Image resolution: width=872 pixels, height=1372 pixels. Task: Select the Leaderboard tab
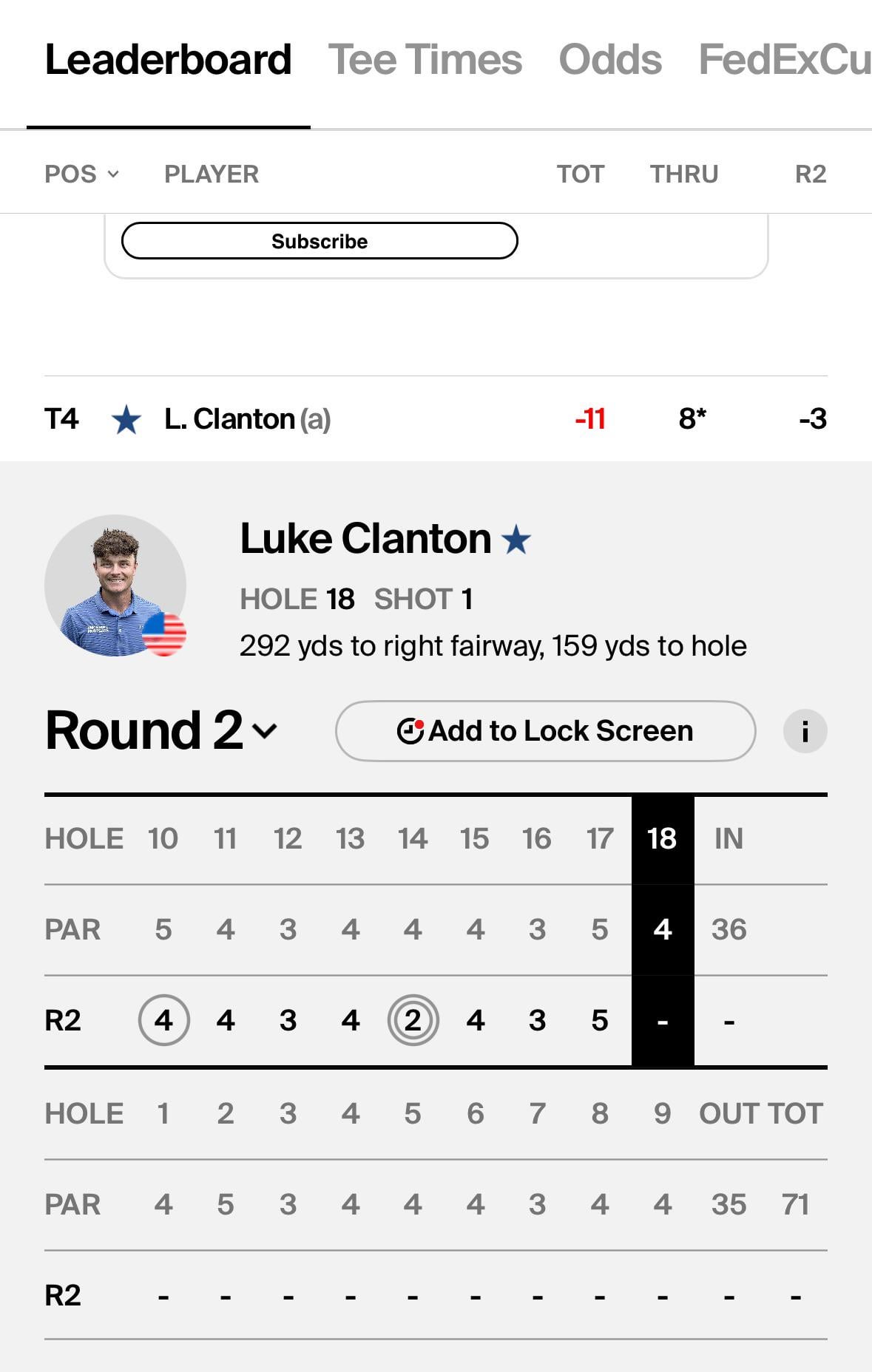tap(169, 59)
